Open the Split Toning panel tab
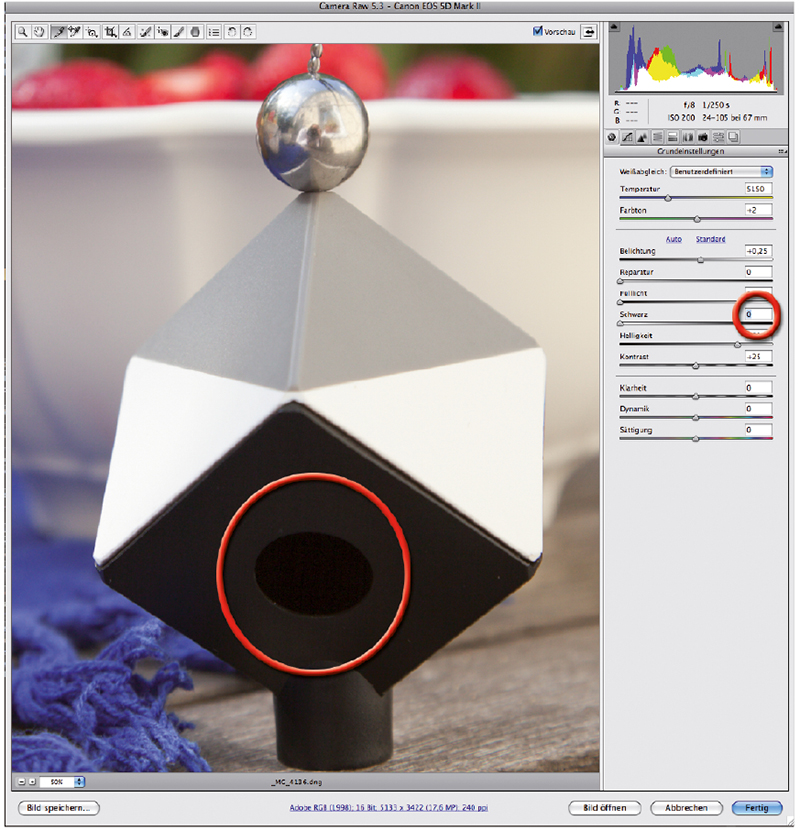This screenshot has height=830, width=800. (672, 137)
